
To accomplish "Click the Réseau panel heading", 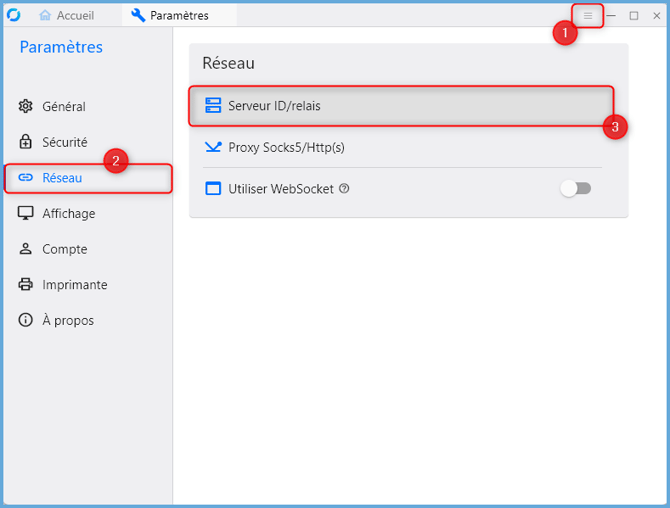I will (229, 63).
